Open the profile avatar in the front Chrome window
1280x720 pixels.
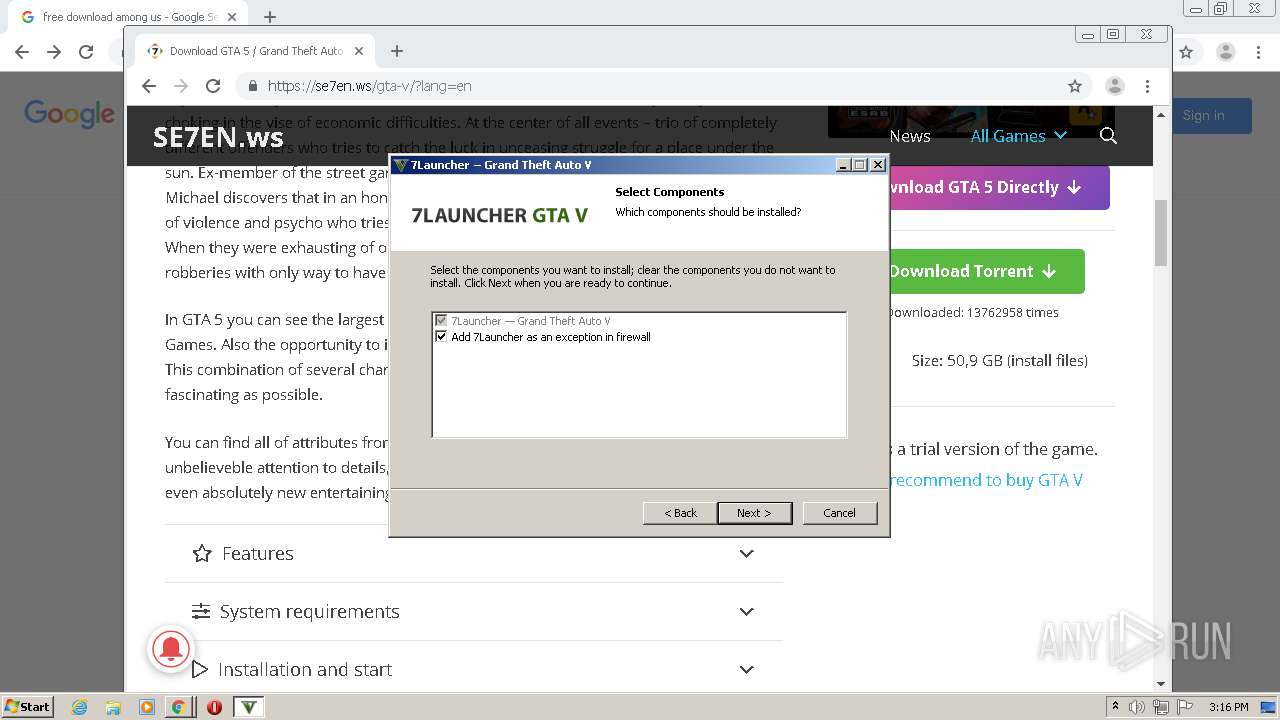coord(1115,86)
